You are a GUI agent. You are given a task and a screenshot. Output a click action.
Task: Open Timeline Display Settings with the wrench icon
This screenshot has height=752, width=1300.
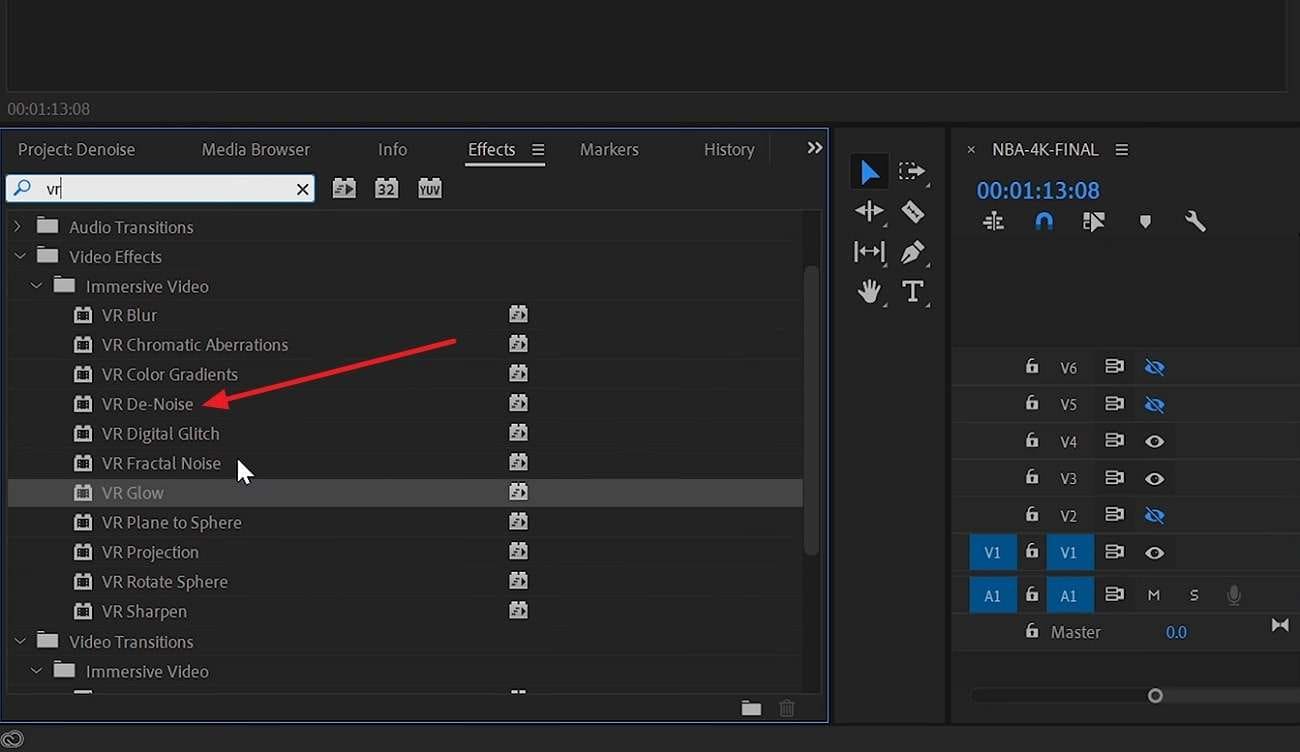(1196, 221)
